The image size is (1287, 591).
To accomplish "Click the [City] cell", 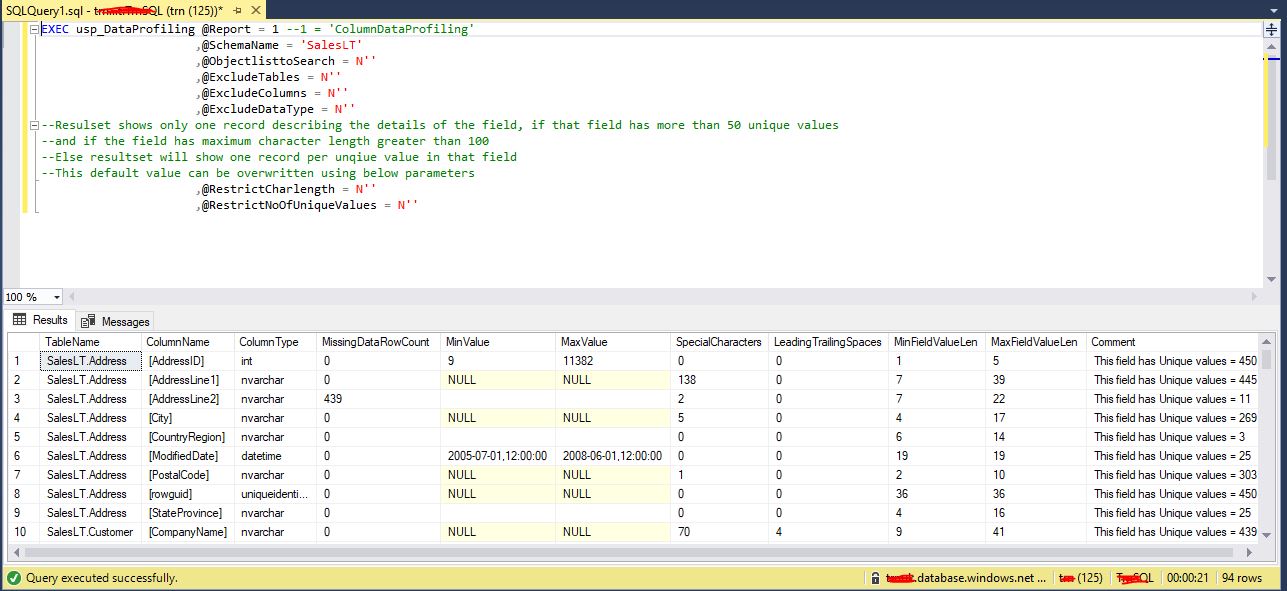I will 189,418.
